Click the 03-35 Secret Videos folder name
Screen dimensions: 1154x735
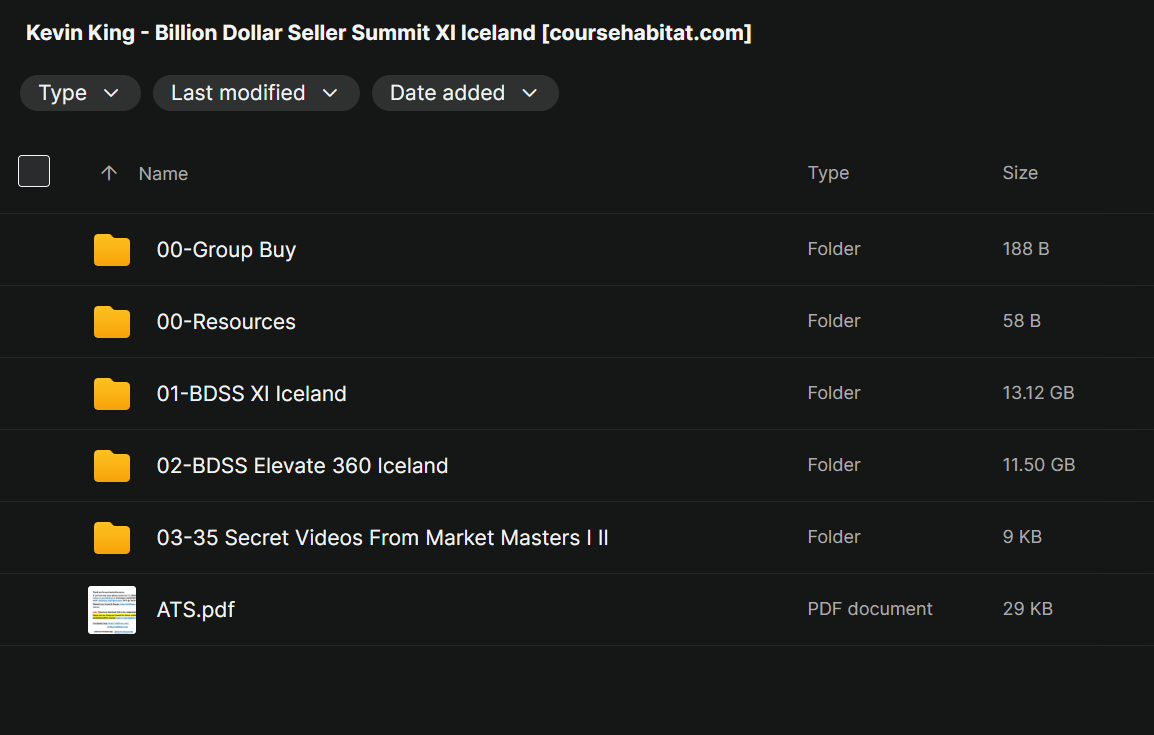(x=383, y=538)
